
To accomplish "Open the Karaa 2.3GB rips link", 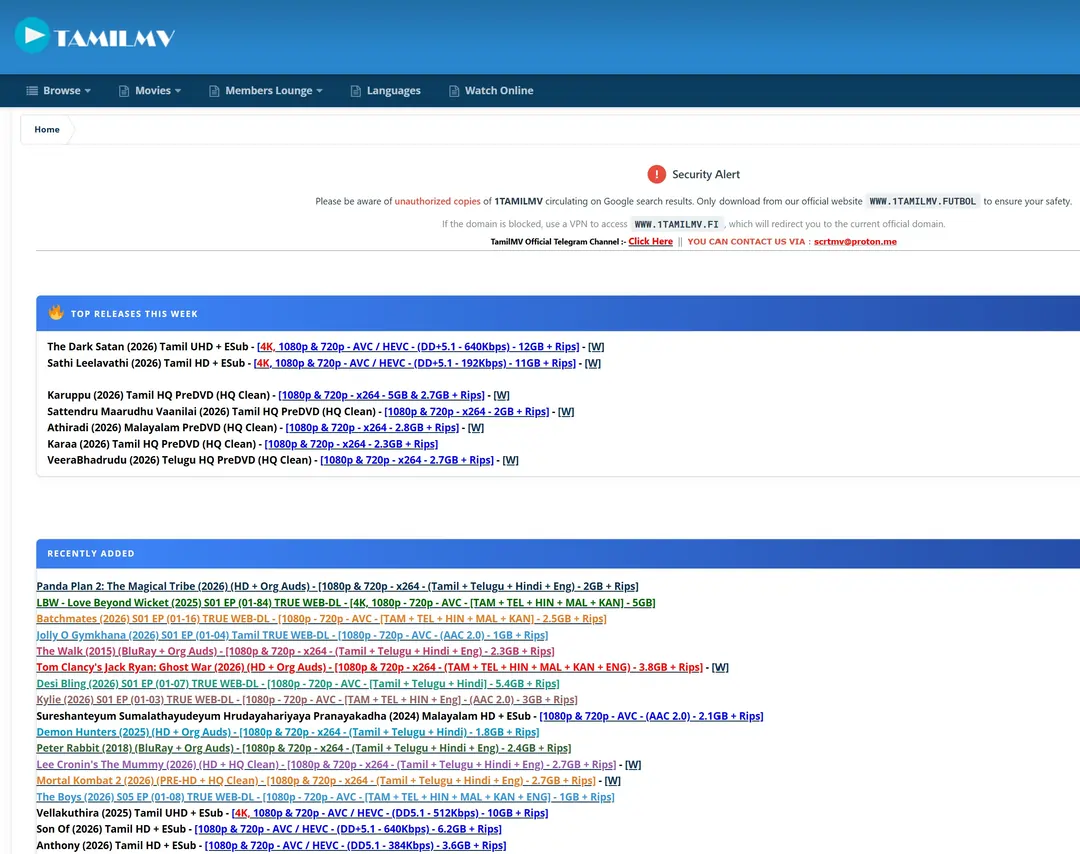I will 351,444.
